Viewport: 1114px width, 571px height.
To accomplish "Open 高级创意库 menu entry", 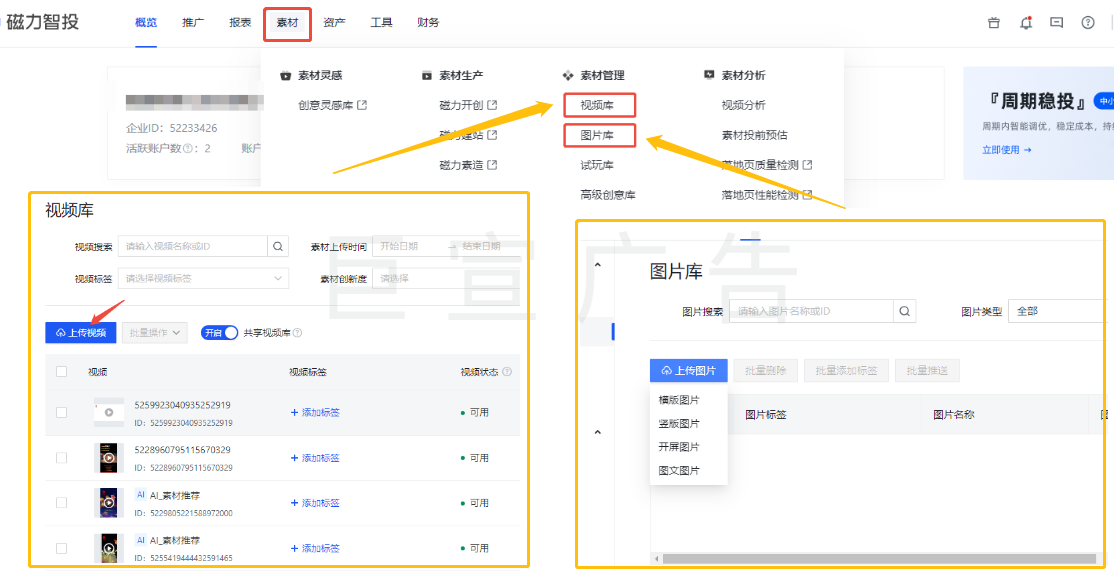I will tap(608, 195).
